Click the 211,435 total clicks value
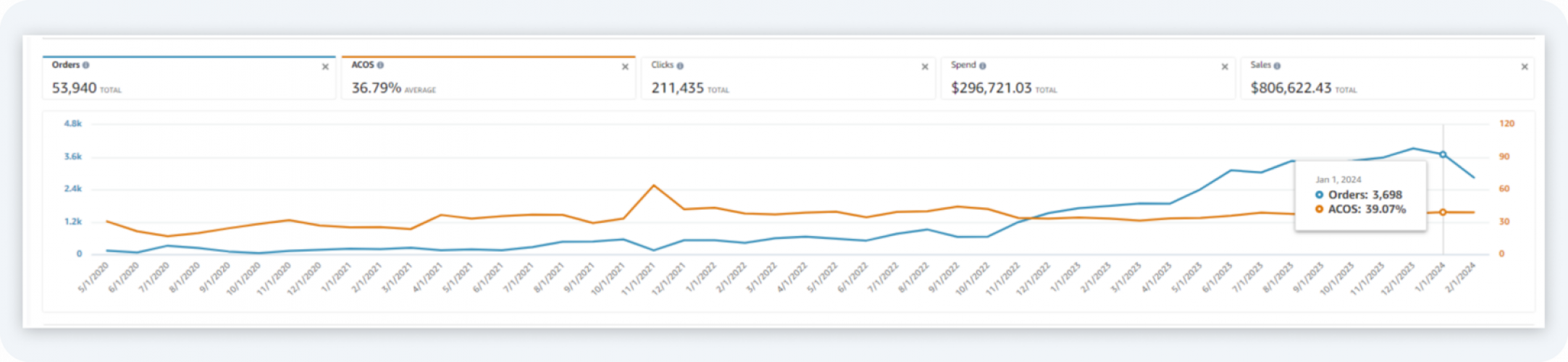 tap(677, 88)
